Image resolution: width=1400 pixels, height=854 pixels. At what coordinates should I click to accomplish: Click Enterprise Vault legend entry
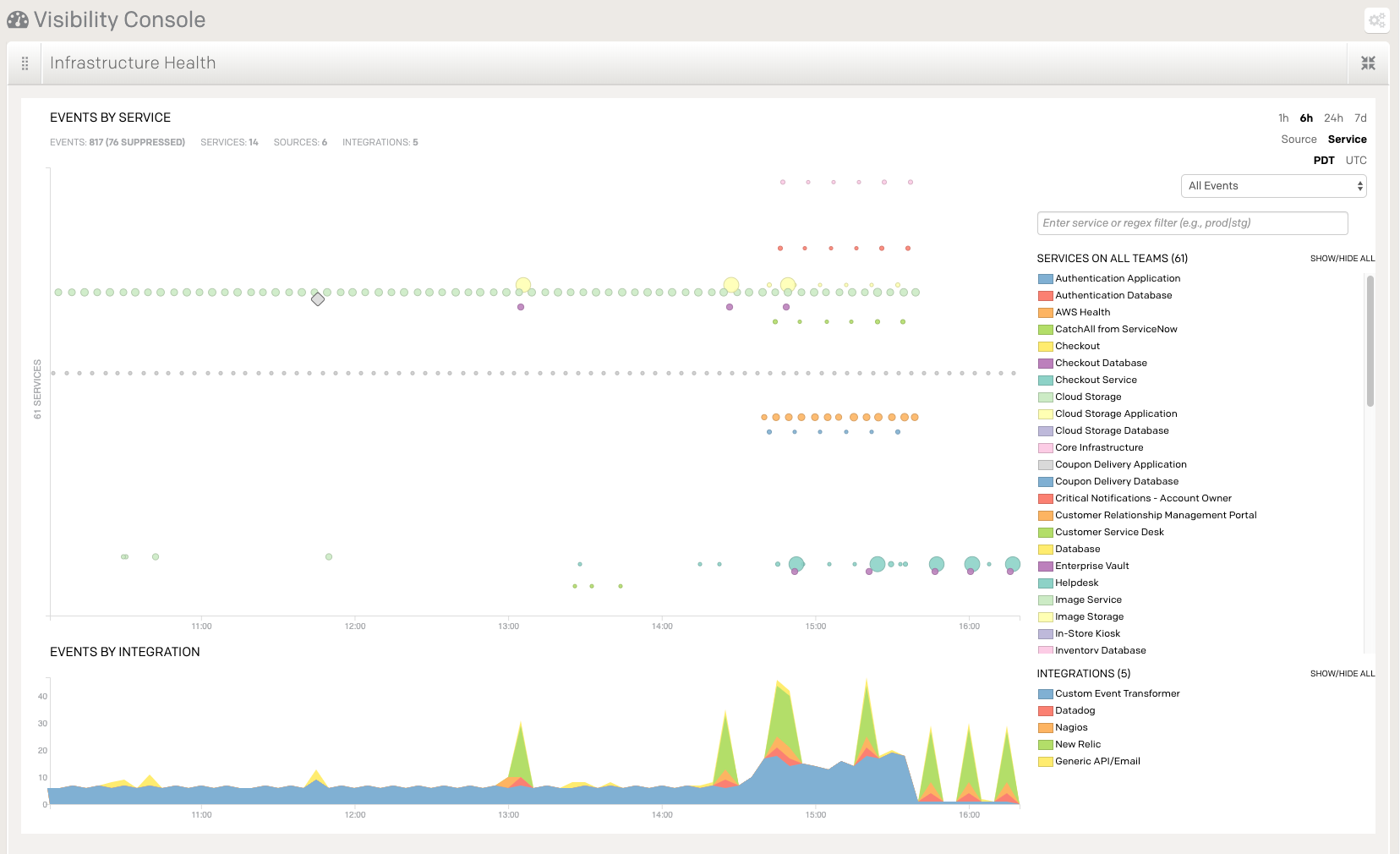[1084, 567]
